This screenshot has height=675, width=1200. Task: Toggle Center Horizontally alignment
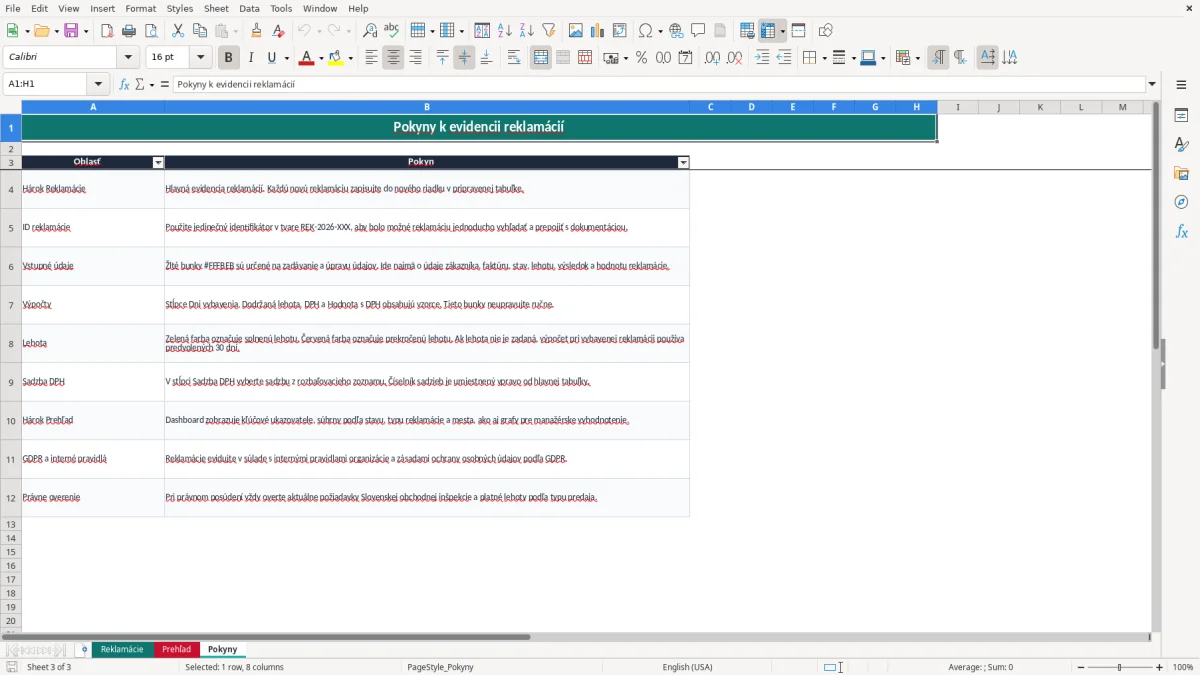(394, 58)
